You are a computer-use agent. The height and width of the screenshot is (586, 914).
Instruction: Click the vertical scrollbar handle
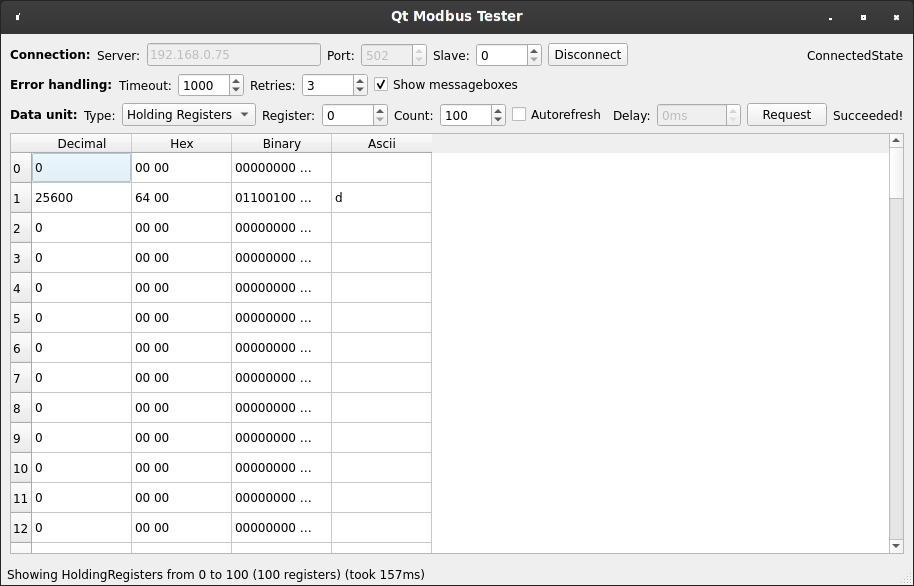pos(896,173)
